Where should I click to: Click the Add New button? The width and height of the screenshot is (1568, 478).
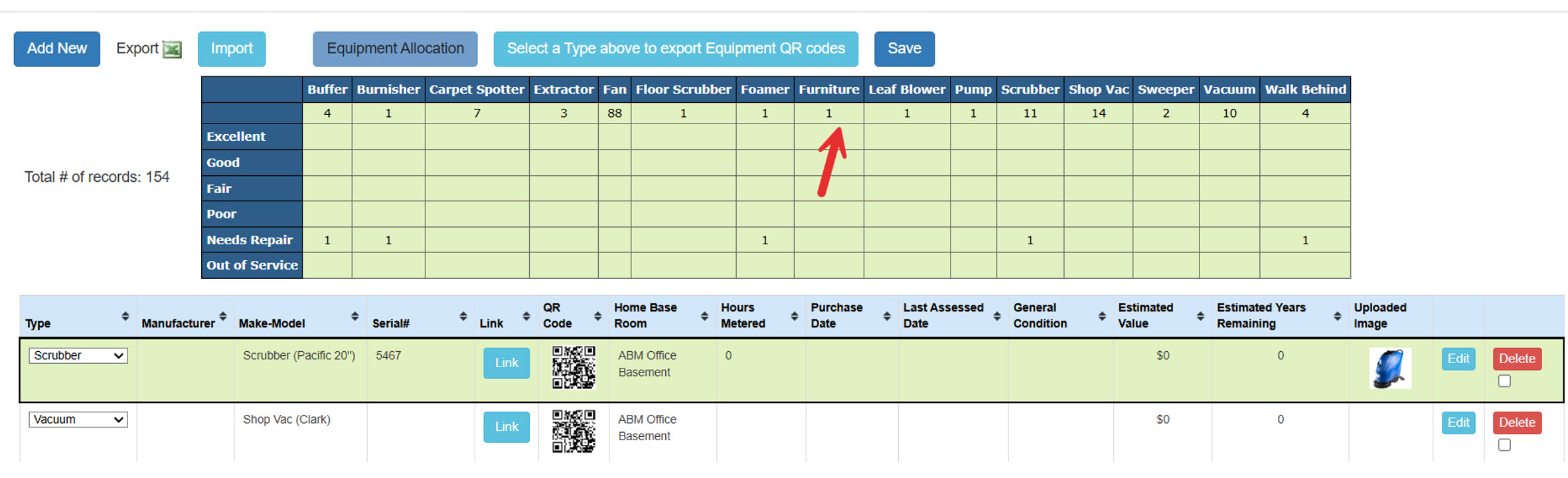point(57,48)
